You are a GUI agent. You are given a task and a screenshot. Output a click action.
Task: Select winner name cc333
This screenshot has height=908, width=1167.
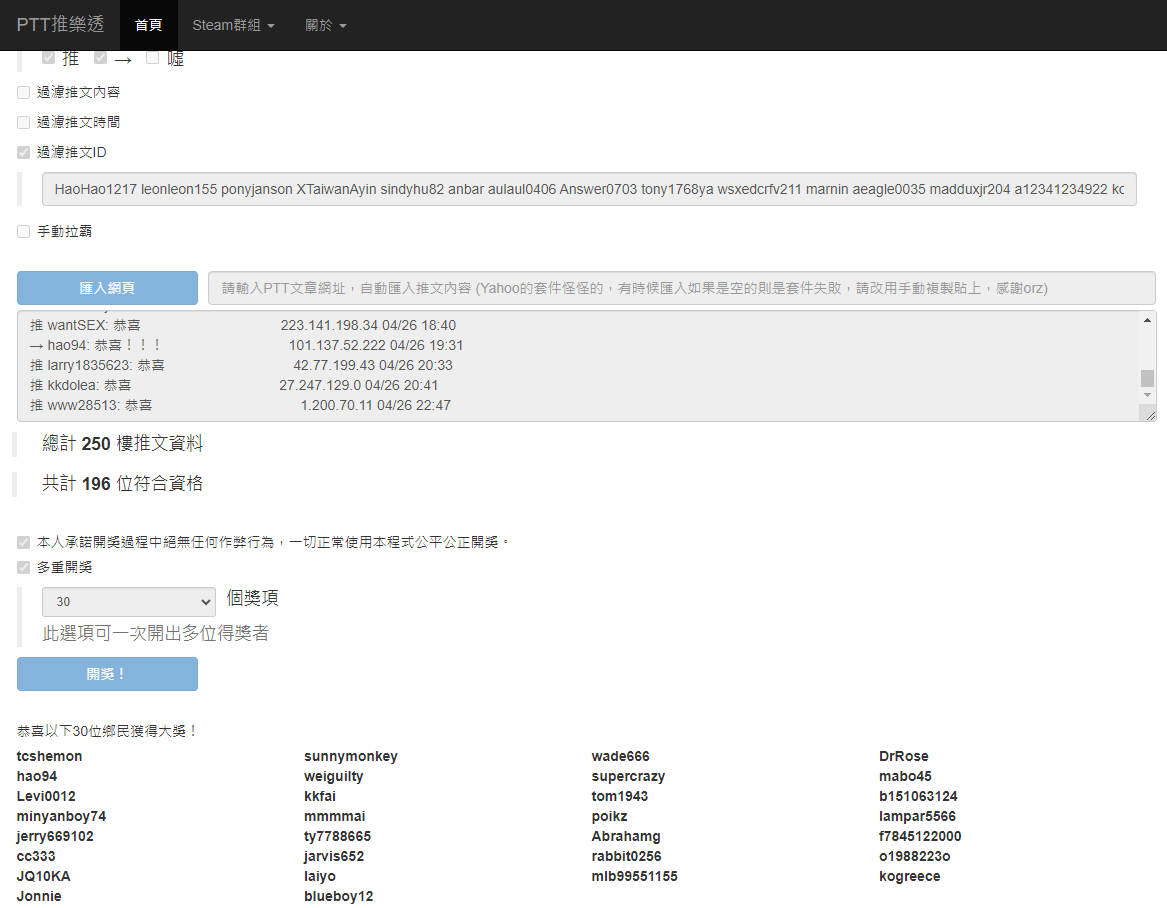click(36, 857)
